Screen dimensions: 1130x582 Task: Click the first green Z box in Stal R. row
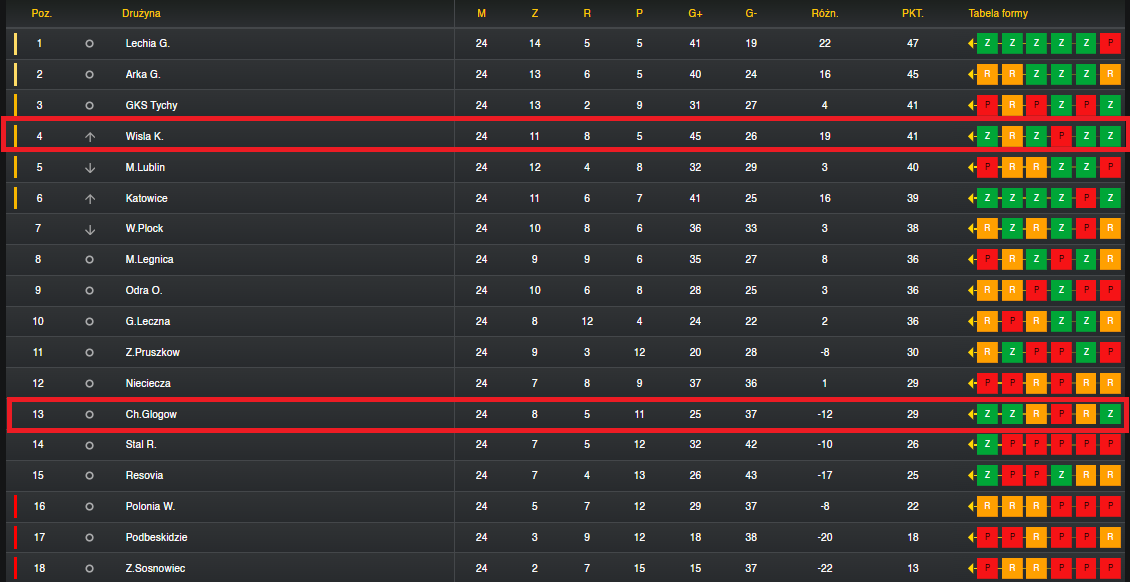tap(987, 444)
